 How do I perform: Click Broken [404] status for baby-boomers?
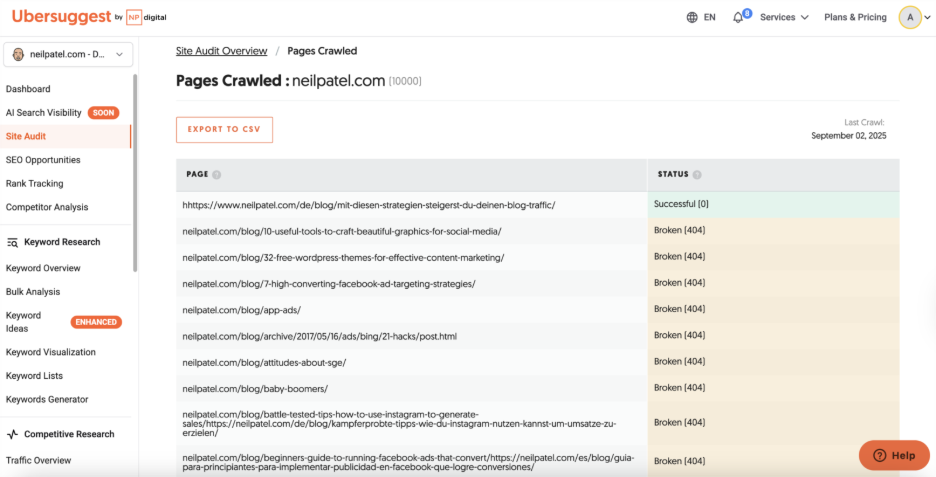[x=774, y=389]
